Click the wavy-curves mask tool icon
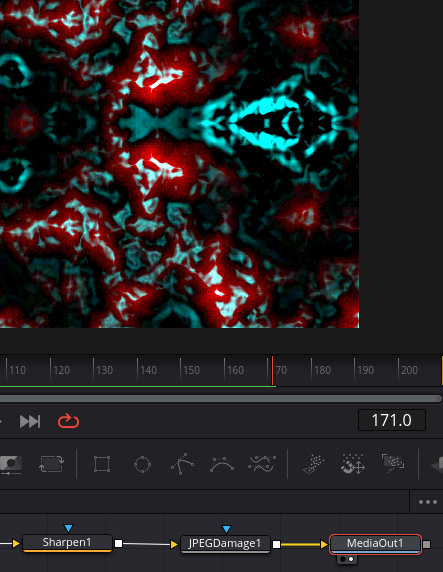The width and height of the screenshot is (443, 572). [262, 464]
